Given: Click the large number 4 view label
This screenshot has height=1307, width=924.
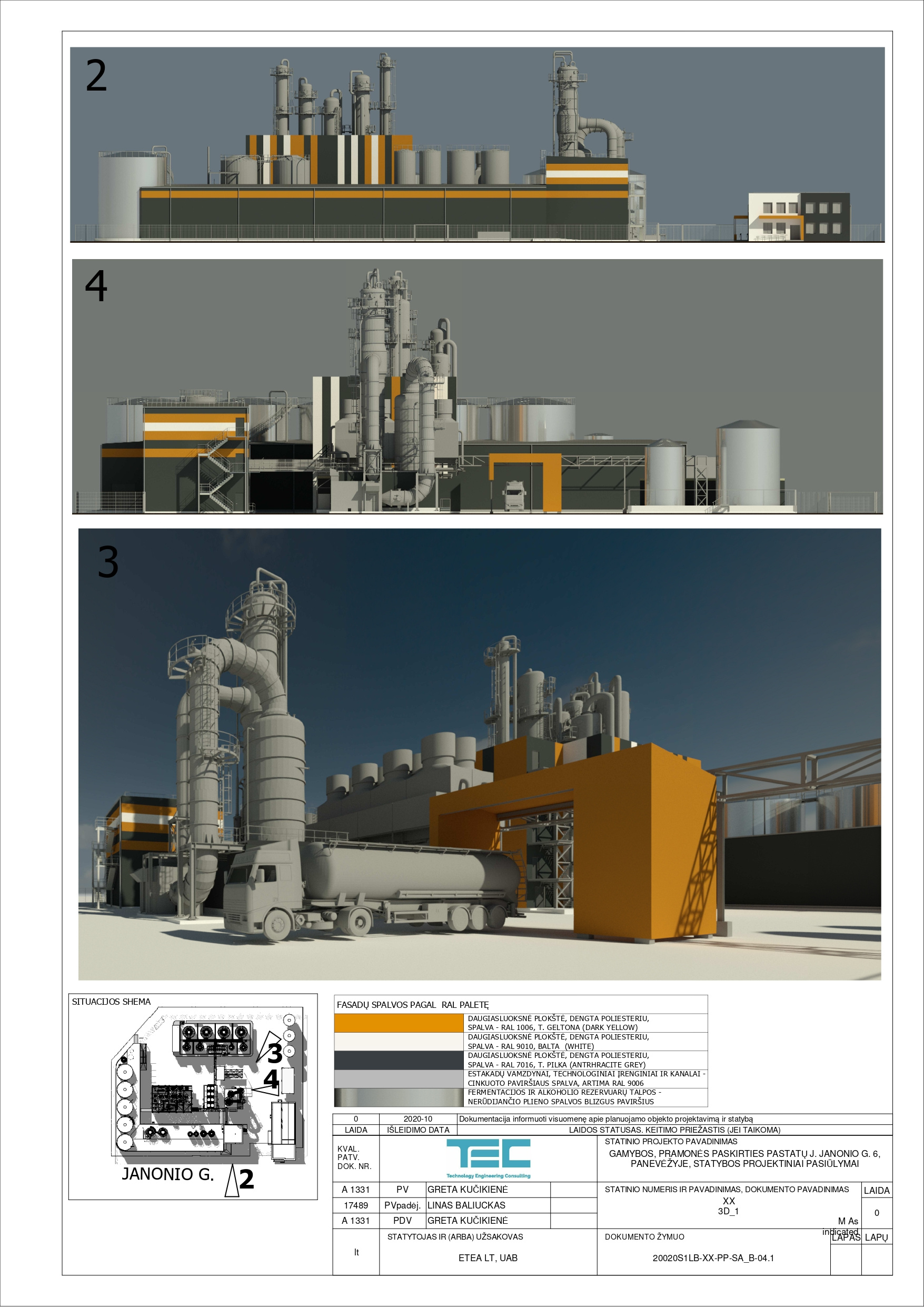Looking at the screenshot, I should (x=96, y=286).
